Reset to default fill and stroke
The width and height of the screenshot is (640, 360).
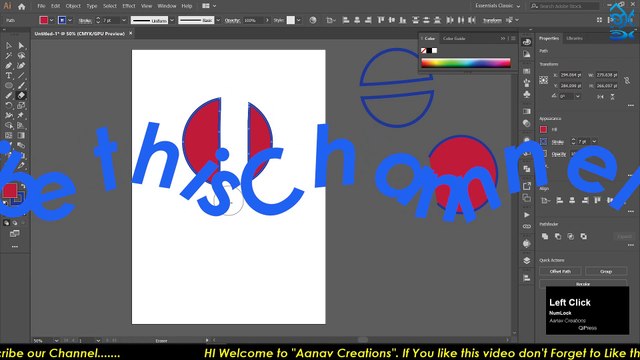click(5, 202)
